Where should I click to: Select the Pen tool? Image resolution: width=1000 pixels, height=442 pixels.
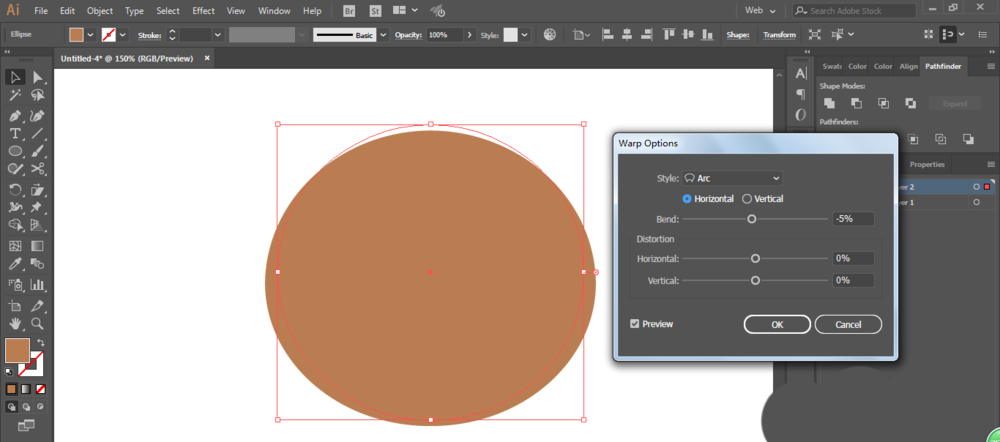coord(15,116)
